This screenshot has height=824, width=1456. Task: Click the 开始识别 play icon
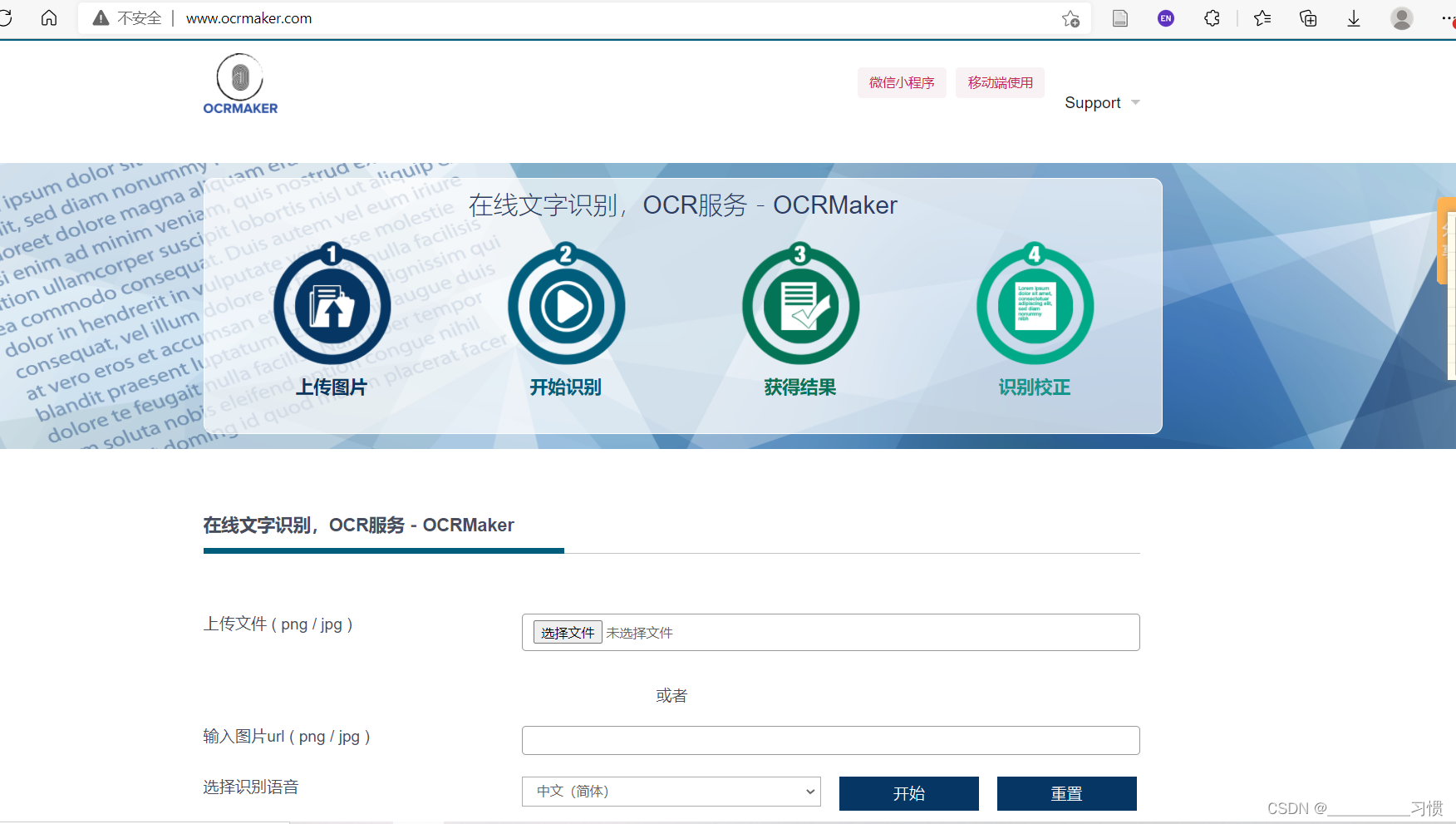coord(566,305)
